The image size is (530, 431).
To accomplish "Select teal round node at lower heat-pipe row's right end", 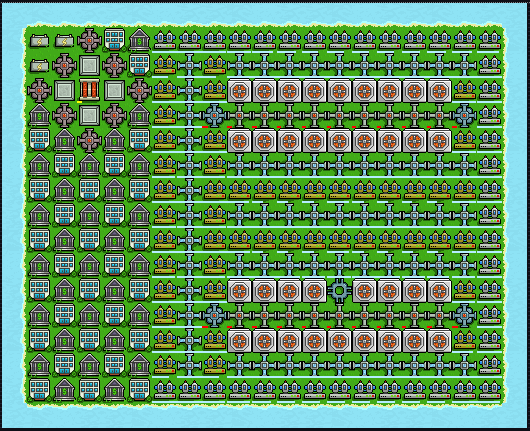I will (464, 315).
